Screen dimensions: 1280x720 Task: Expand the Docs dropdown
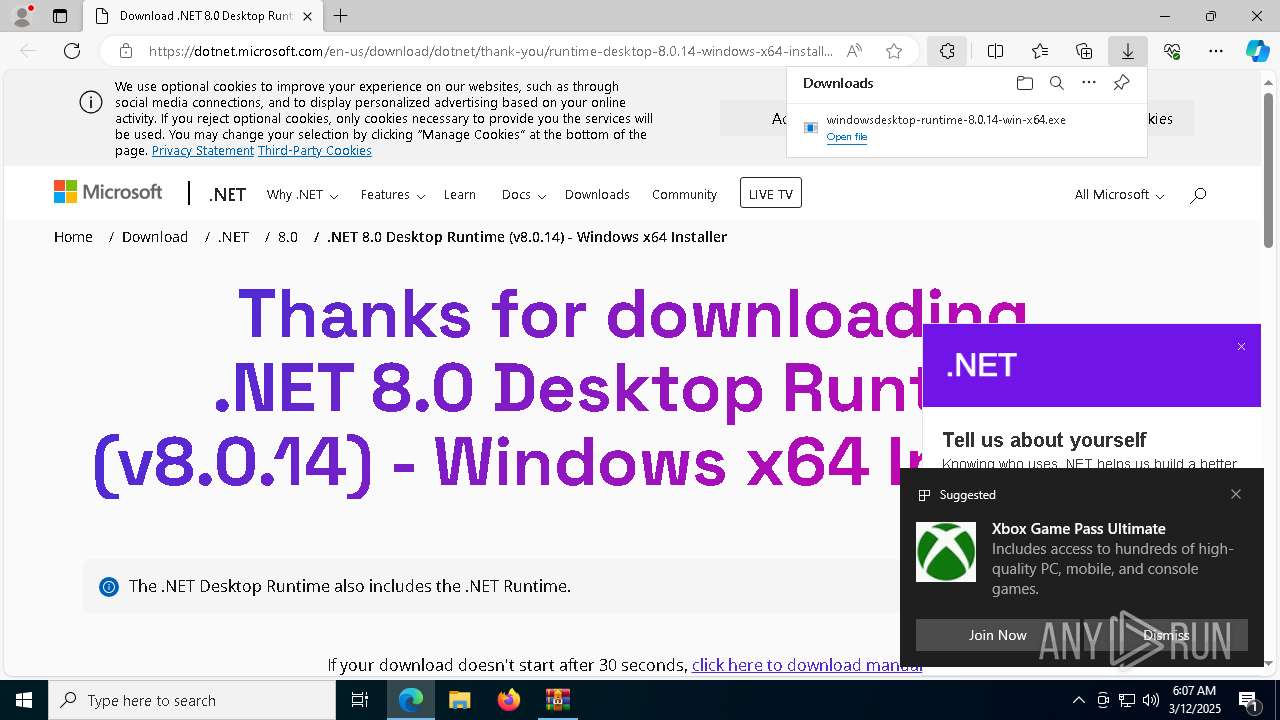coord(524,195)
